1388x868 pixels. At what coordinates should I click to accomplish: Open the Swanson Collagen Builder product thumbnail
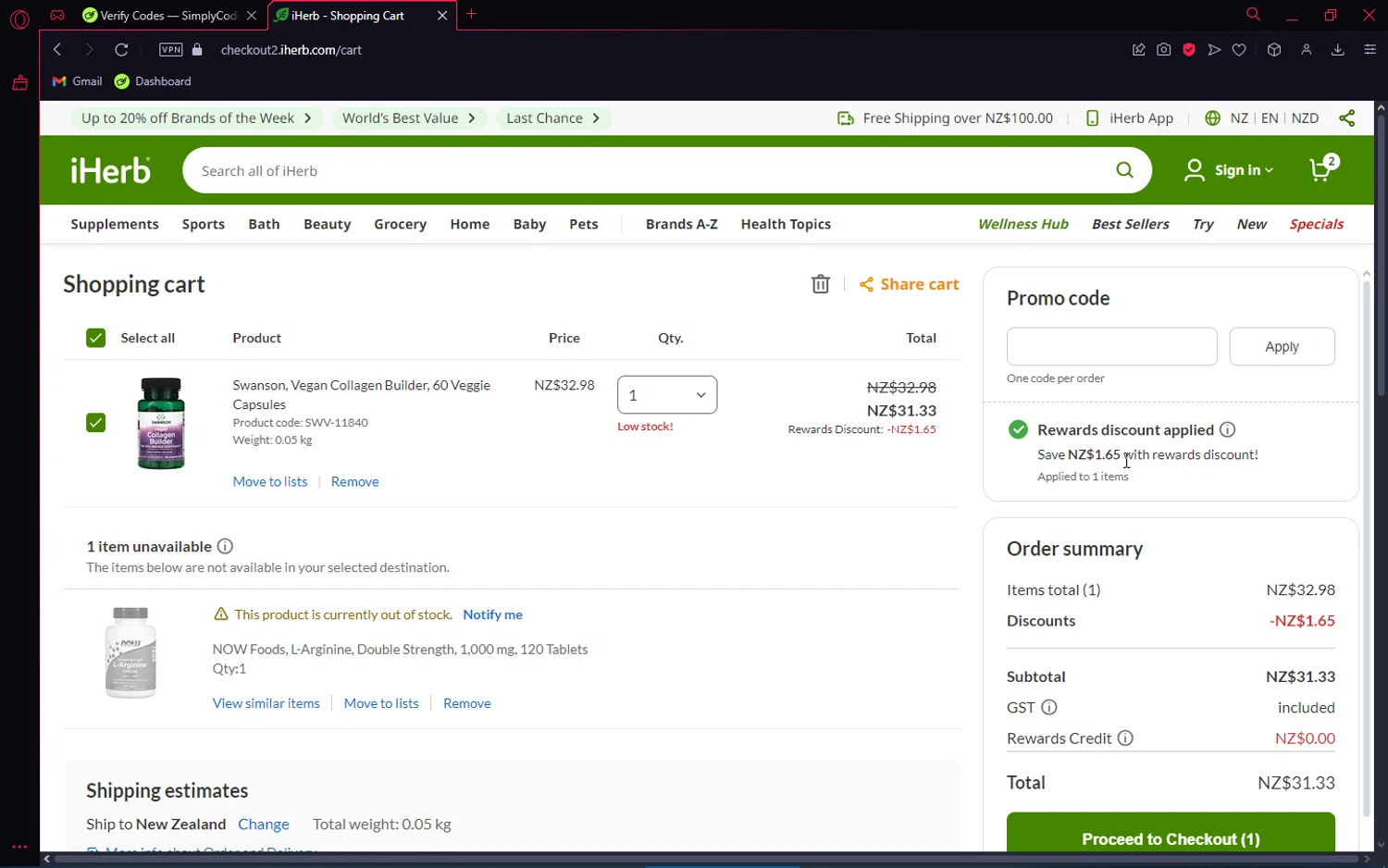(x=161, y=423)
